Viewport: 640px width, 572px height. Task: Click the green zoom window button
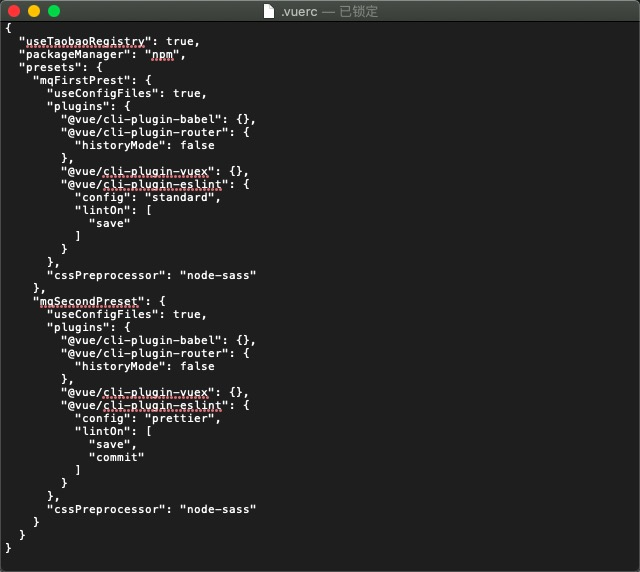pos(54,11)
